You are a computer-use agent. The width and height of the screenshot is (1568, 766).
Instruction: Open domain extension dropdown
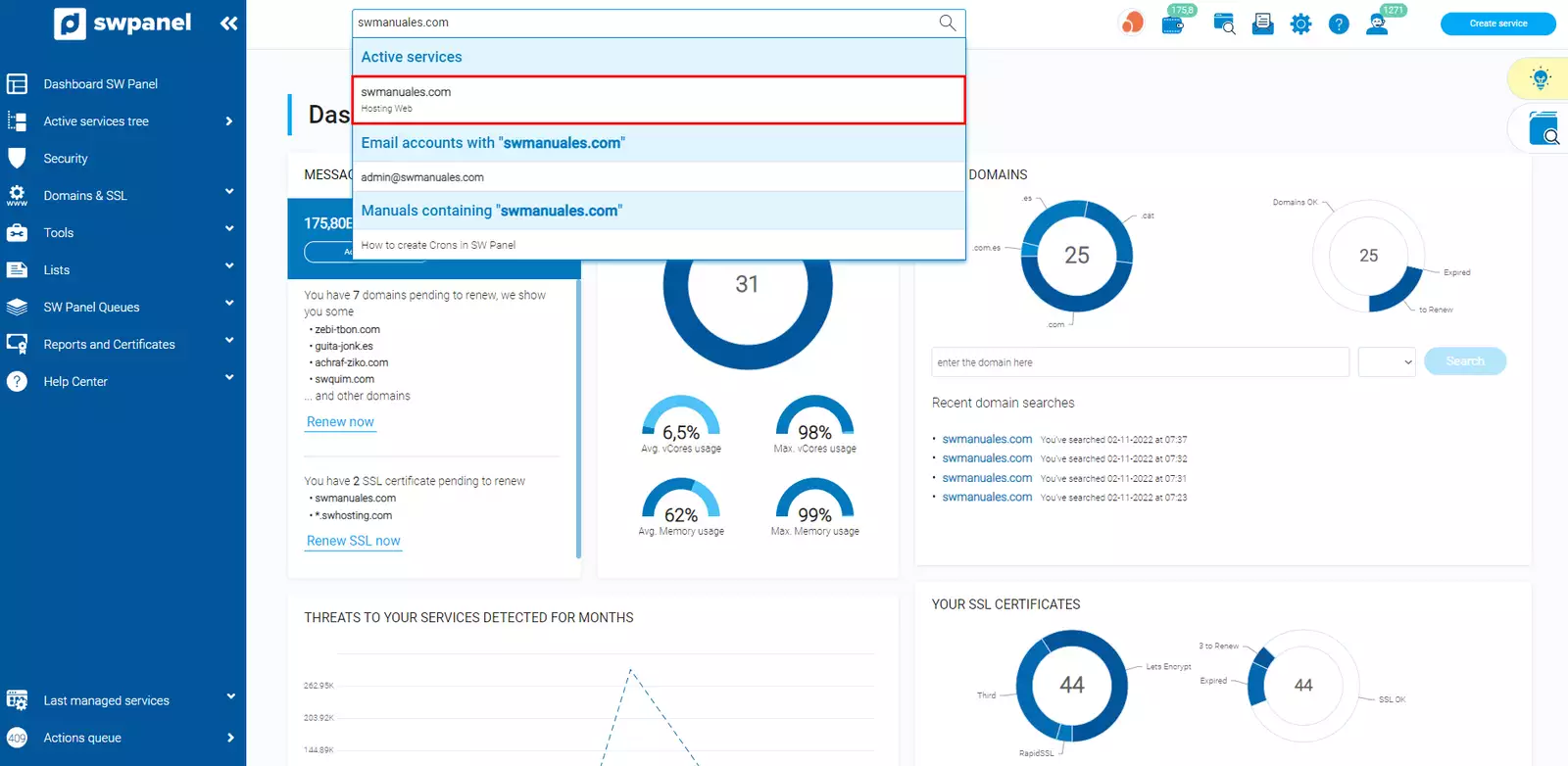(1386, 362)
